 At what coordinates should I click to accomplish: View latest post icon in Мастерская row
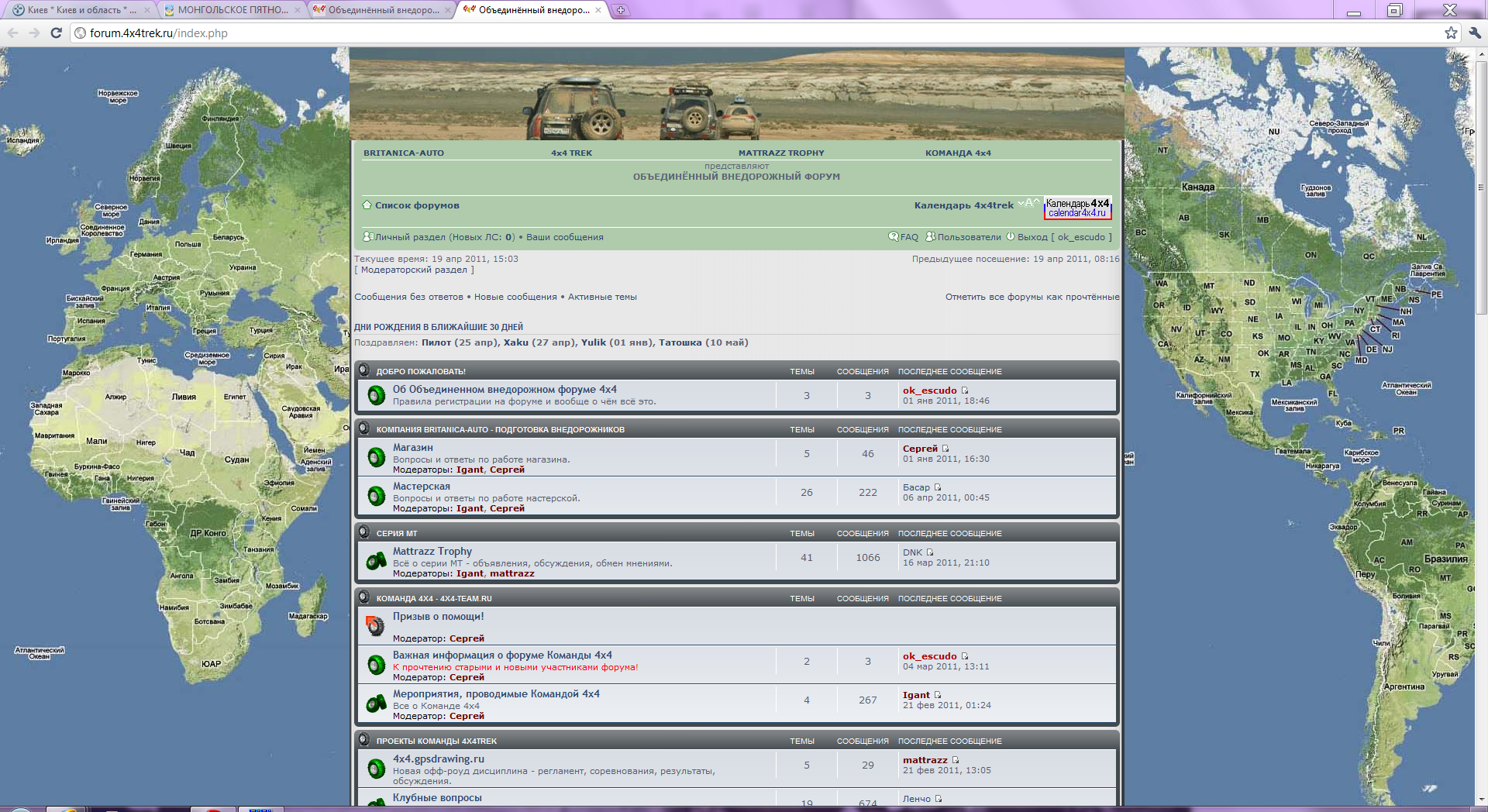pyautogui.click(x=938, y=487)
